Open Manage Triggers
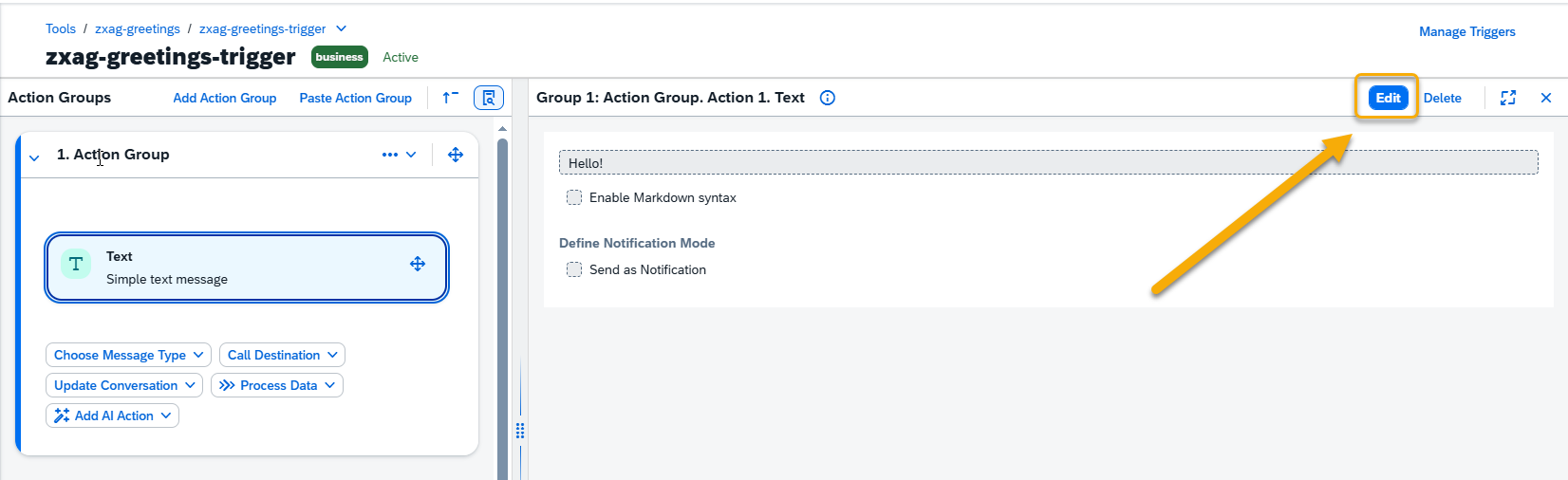Viewport: 1568px width, 480px height. (x=1467, y=31)
